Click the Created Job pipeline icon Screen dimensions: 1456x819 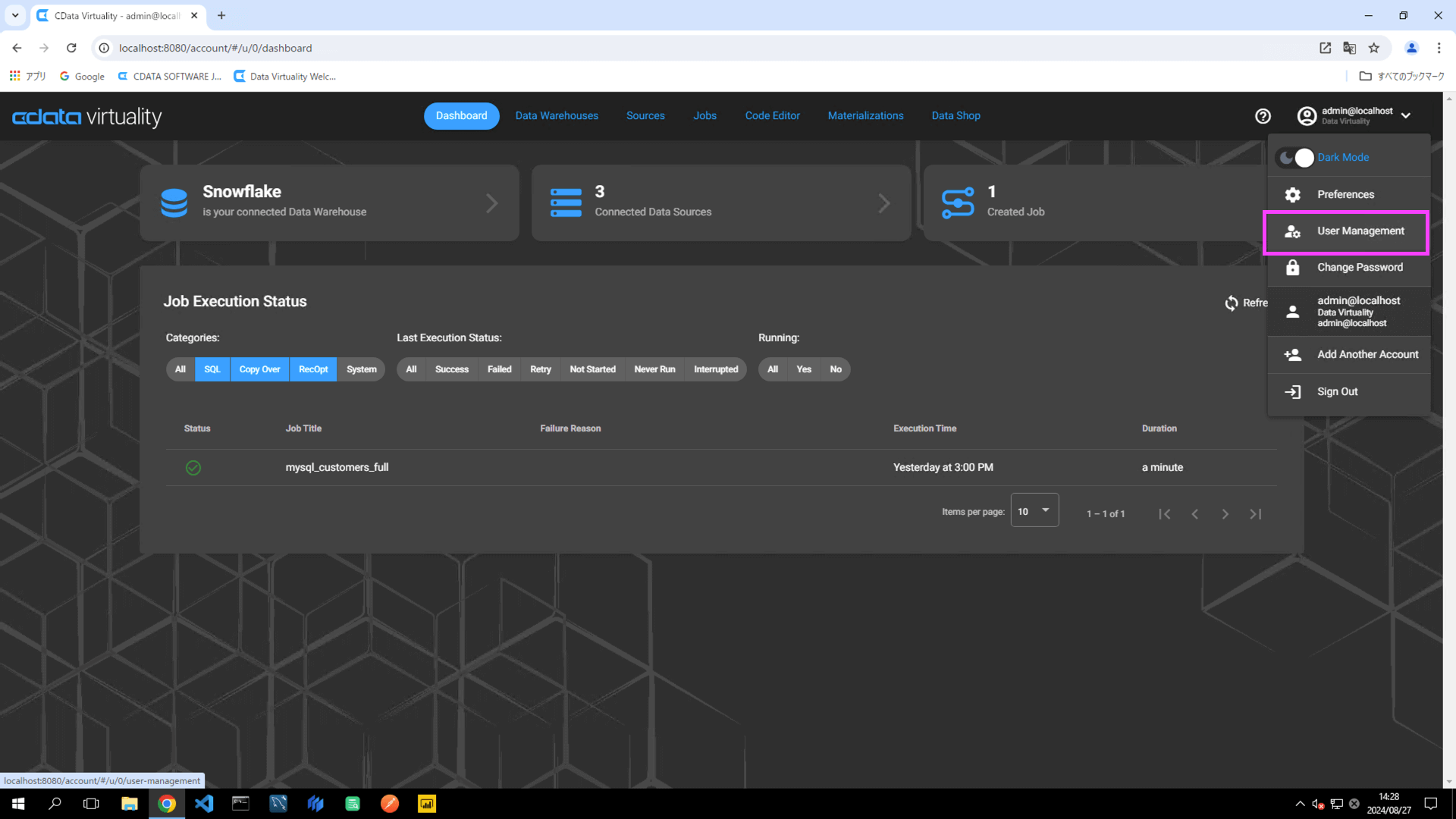click(957, 202)
